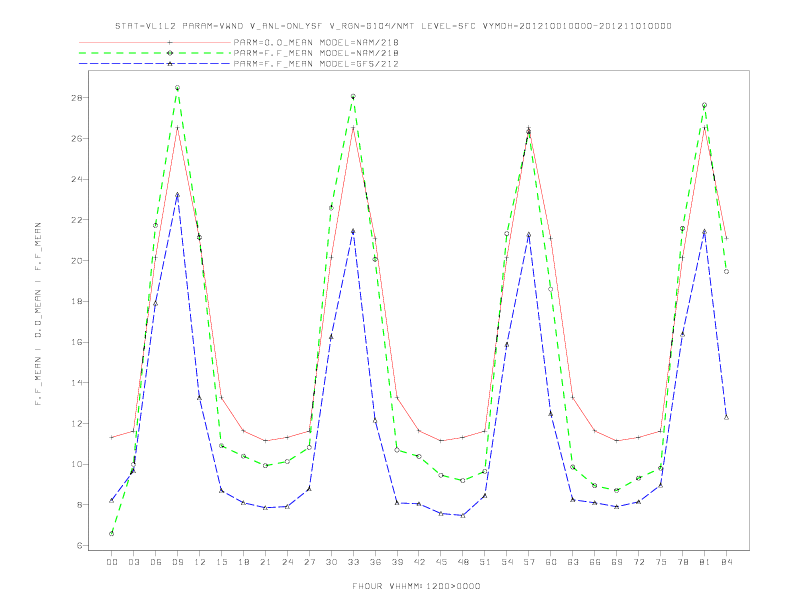Click legend text PARM=F.F_MEAN MODEL=NAM/218
The height and width of the screenshot is (612, 792).
[x=316, y=53]
